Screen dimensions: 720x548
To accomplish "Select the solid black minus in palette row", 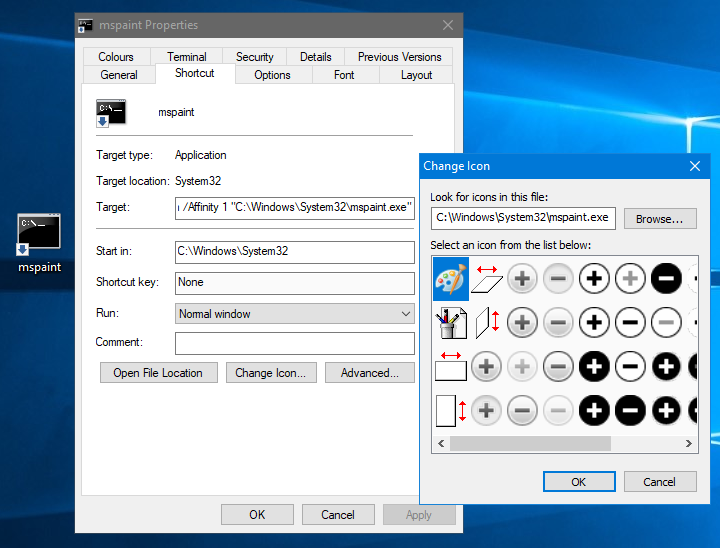I will (666, 278).
